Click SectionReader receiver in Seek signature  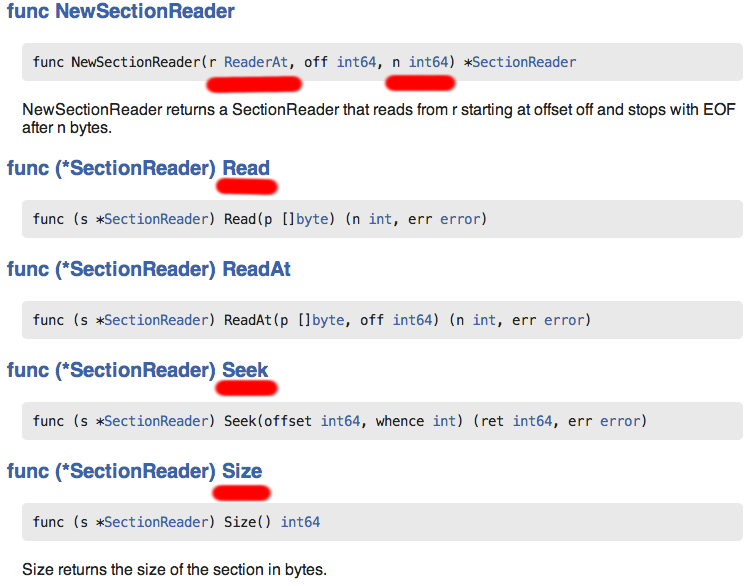[x=156, y=421]
